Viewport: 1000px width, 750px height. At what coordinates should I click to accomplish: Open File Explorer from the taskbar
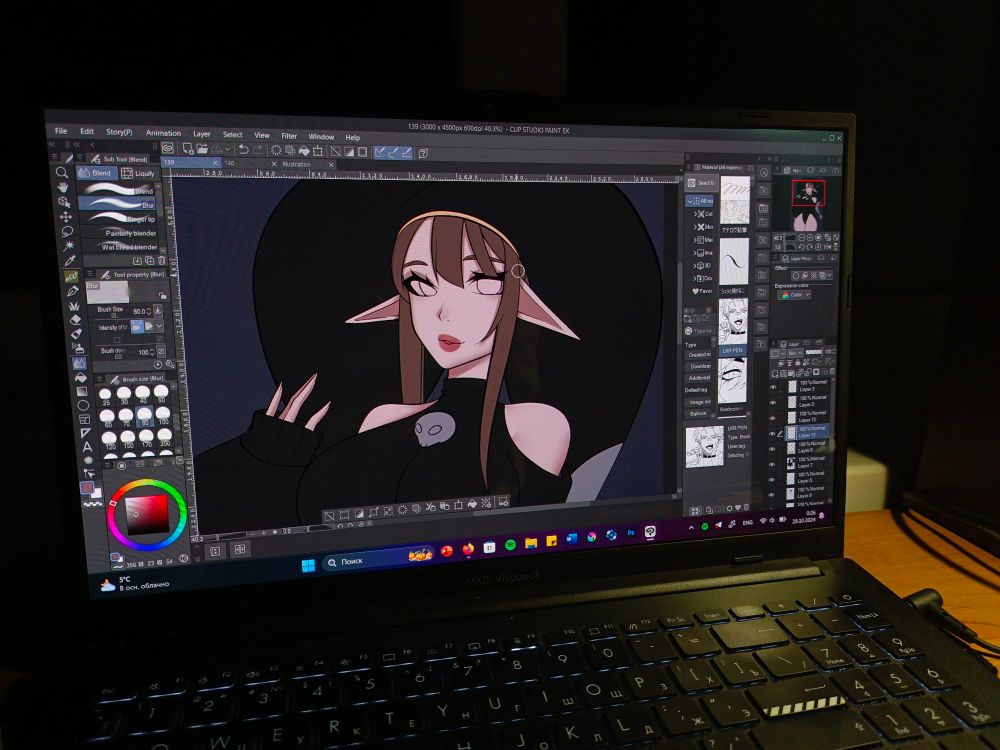pos(531,543)
